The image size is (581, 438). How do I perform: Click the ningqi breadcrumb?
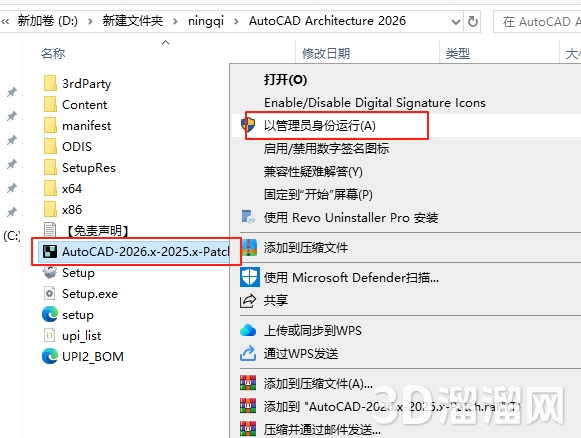pyautogui.click(x=206, y=21)
